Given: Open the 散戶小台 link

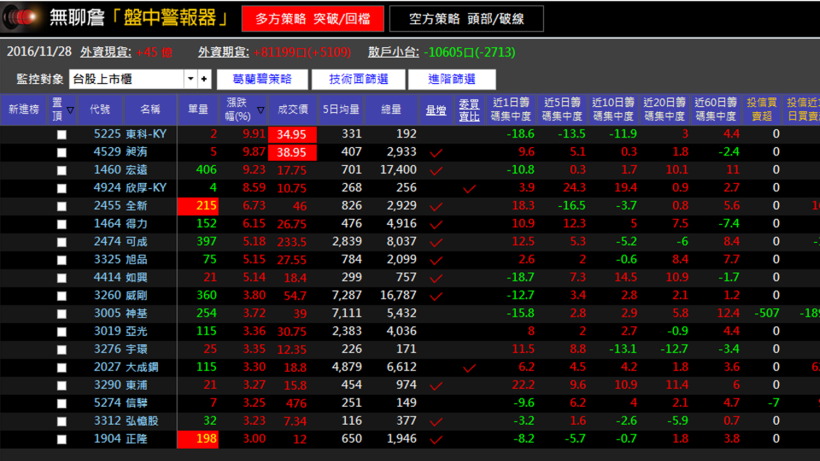Looking at the screenshot, I should (x=393, y=52).
